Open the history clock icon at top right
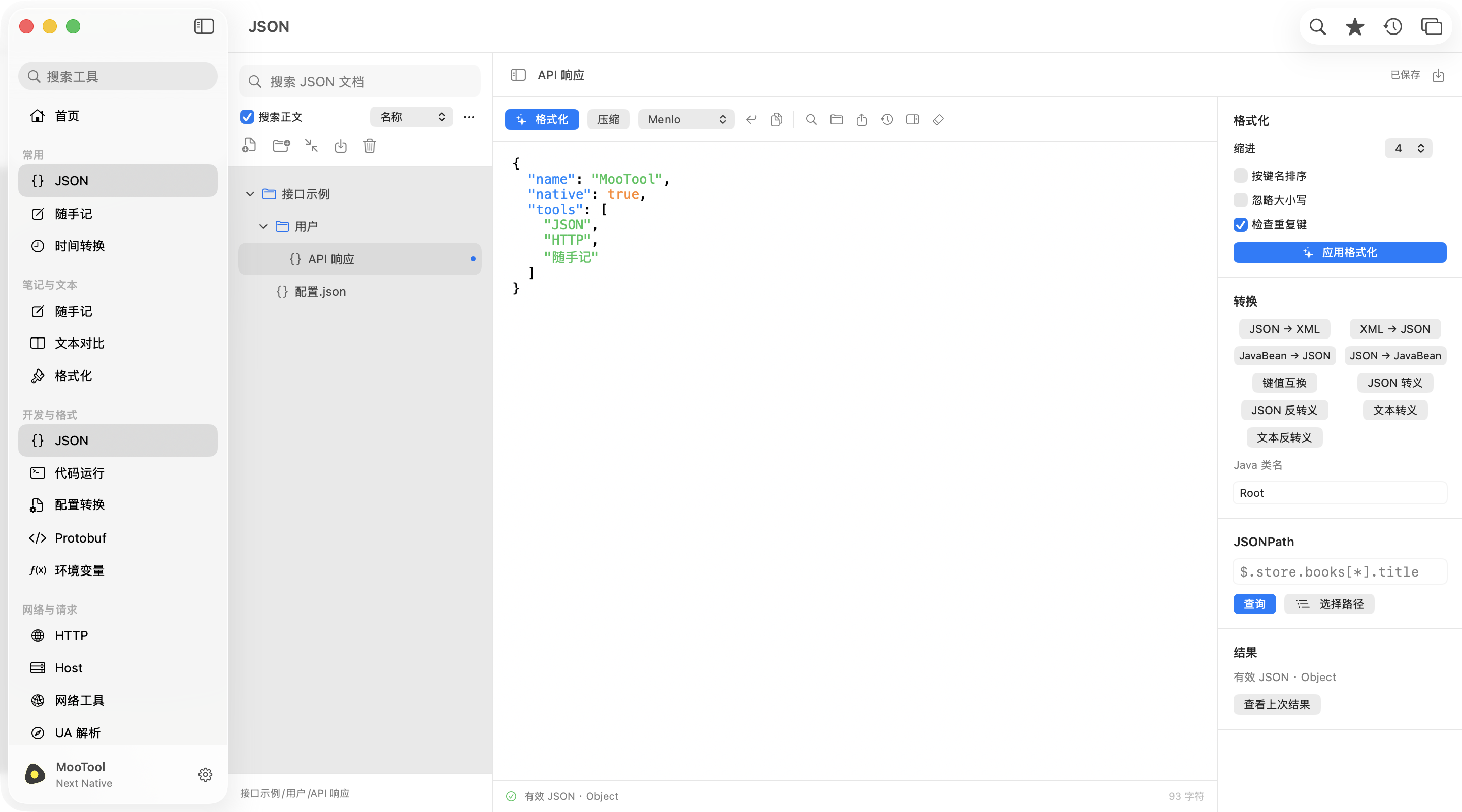 tap(1393, 27)
